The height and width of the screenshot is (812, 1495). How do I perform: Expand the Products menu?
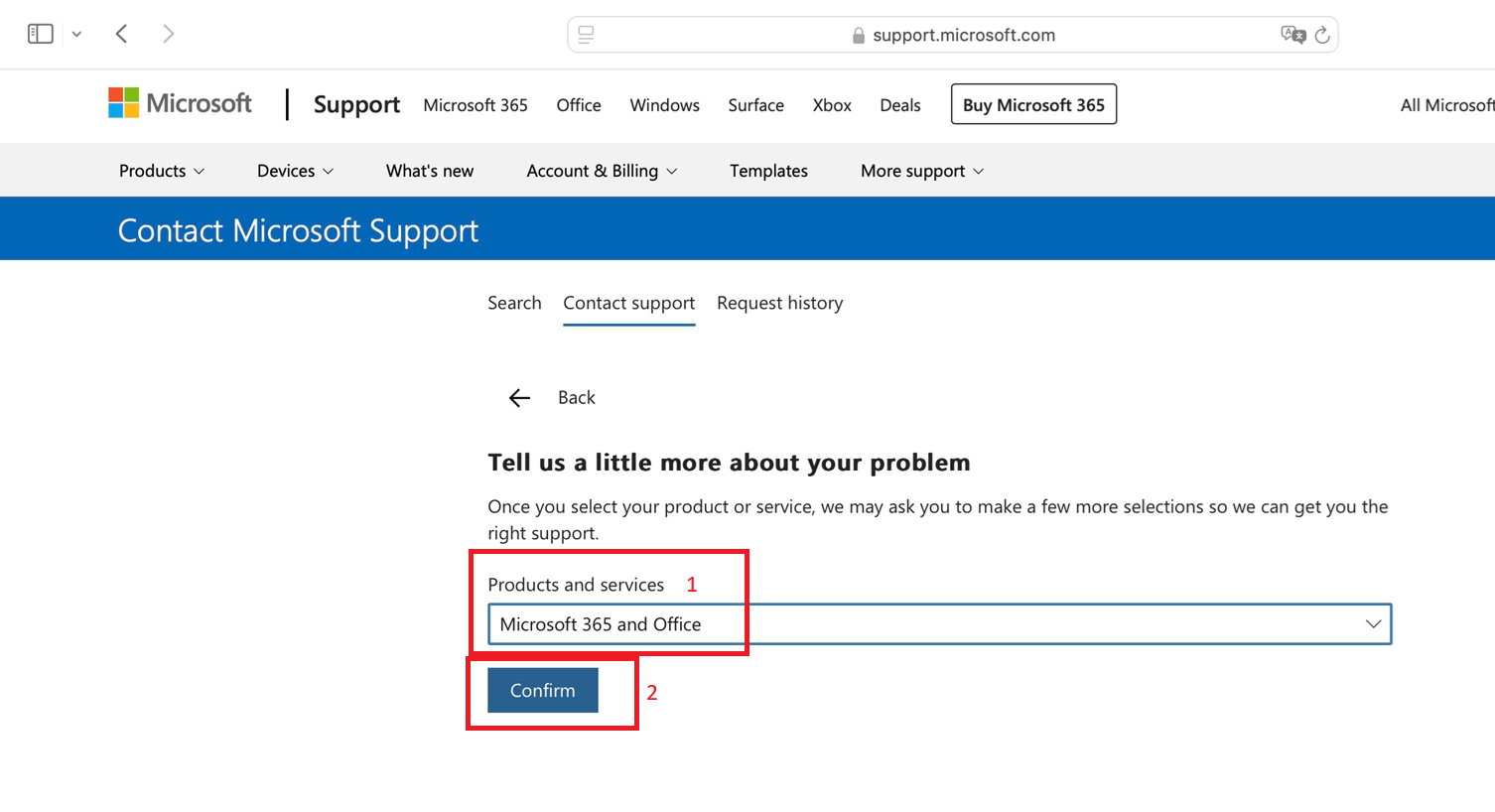pos(162,171)
